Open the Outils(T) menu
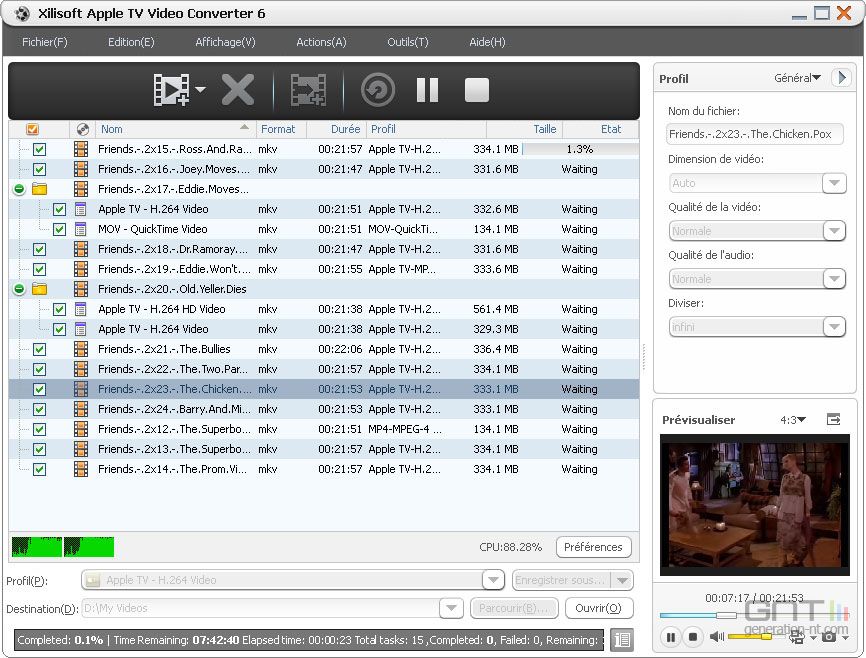 coord(407,42)
